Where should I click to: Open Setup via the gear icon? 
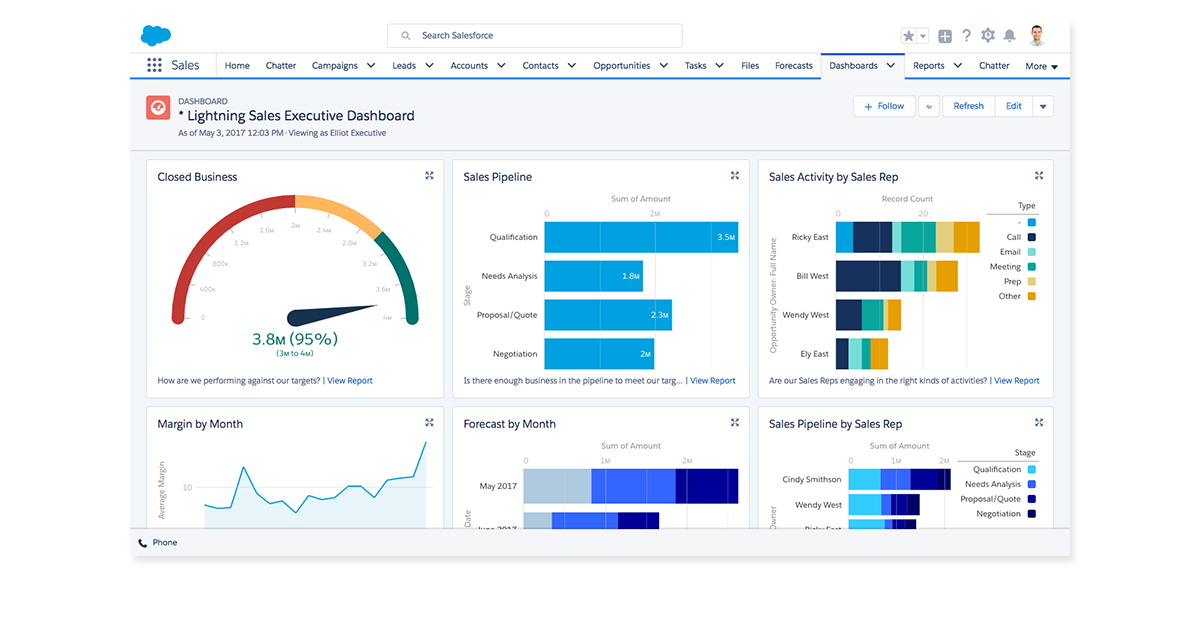click(988, 35)
